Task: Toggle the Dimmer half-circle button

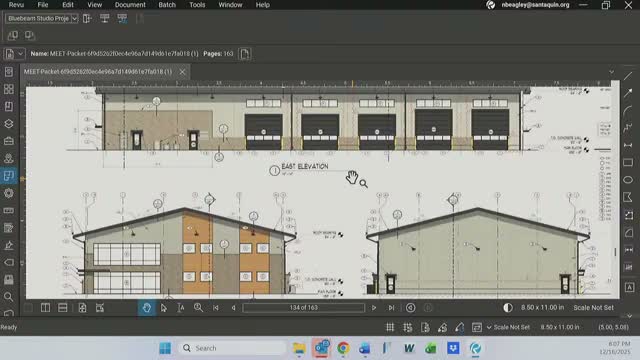Action: (508, 308)
